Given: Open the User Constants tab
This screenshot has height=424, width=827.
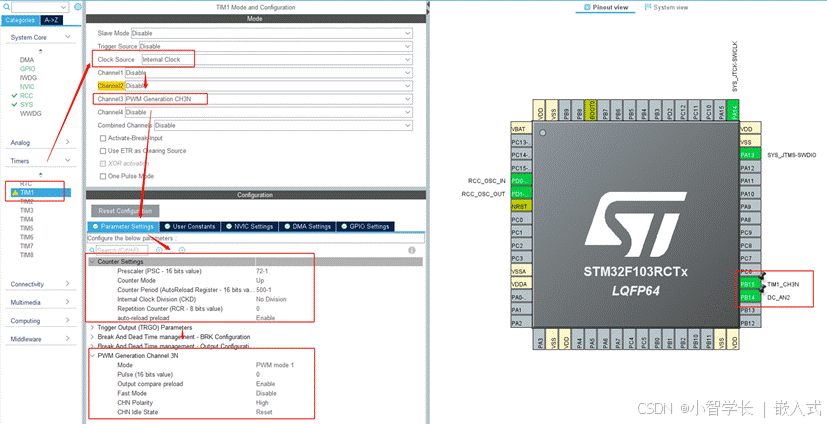Looking at the screenshot, I should tap(190, 226).
